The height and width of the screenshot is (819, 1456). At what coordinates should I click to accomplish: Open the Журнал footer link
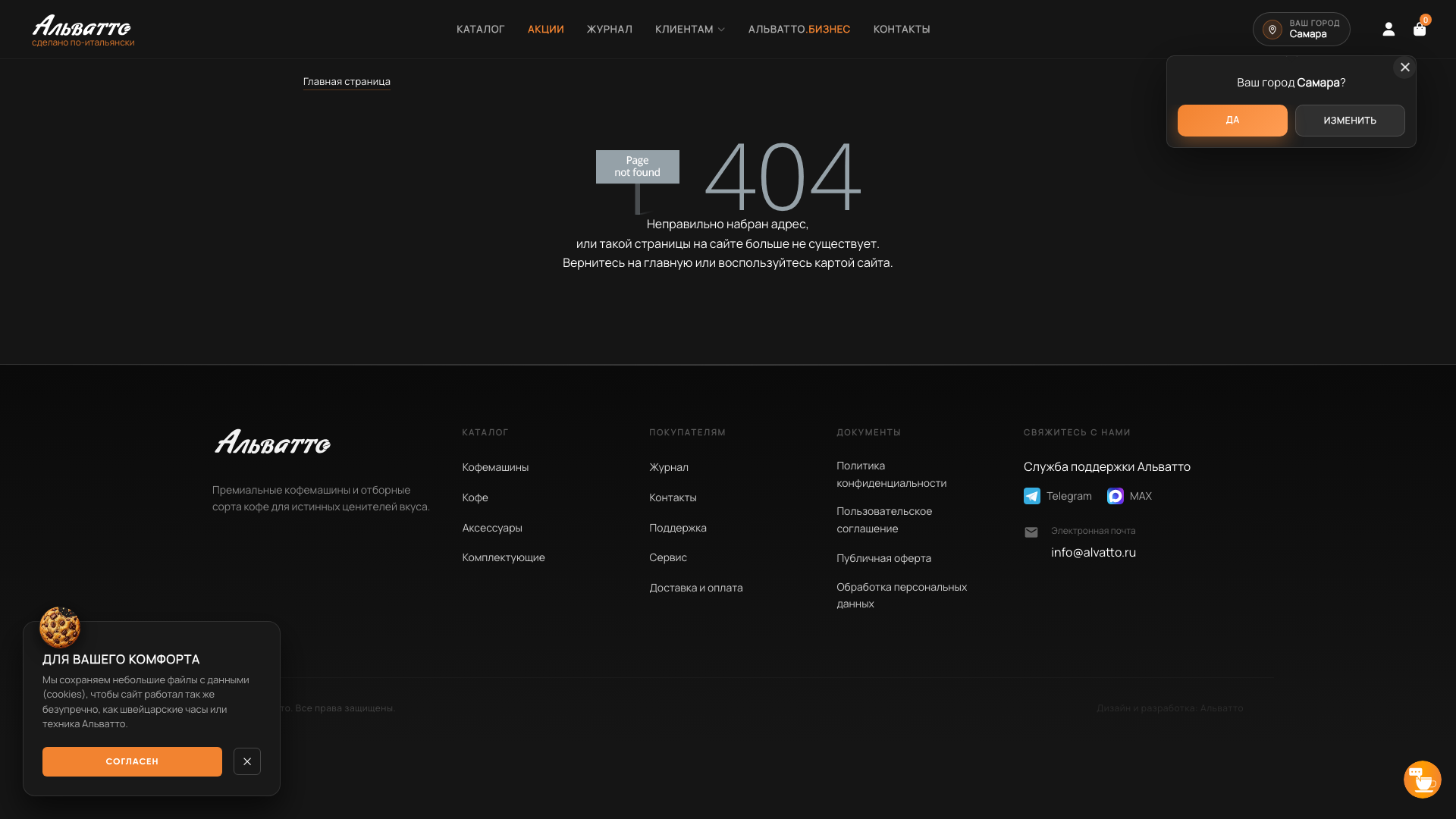click(x=669, y=467)
